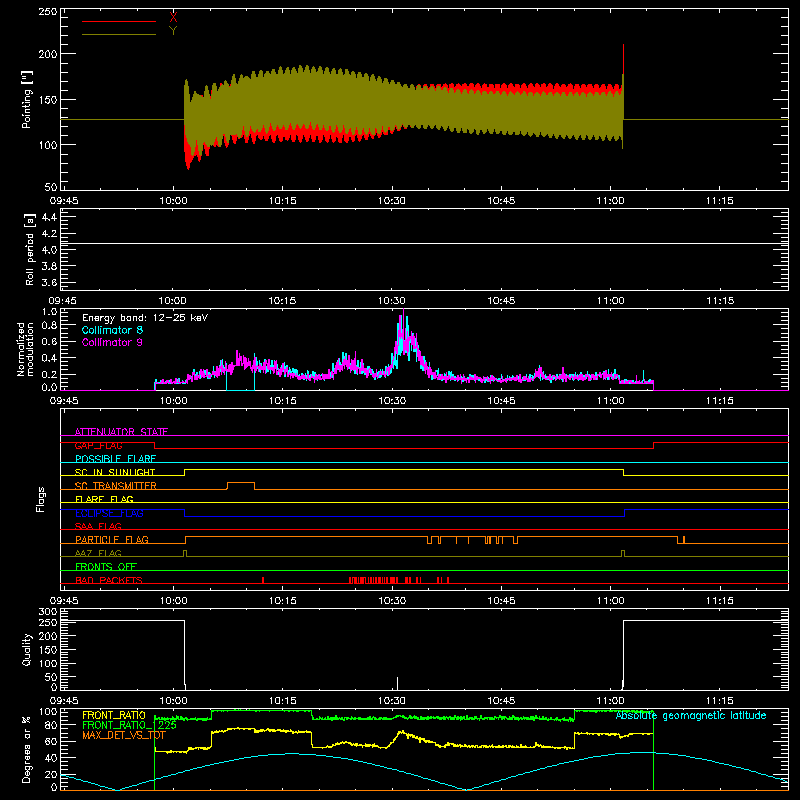Click the olive Y legend line sample

tap(119, 35)
